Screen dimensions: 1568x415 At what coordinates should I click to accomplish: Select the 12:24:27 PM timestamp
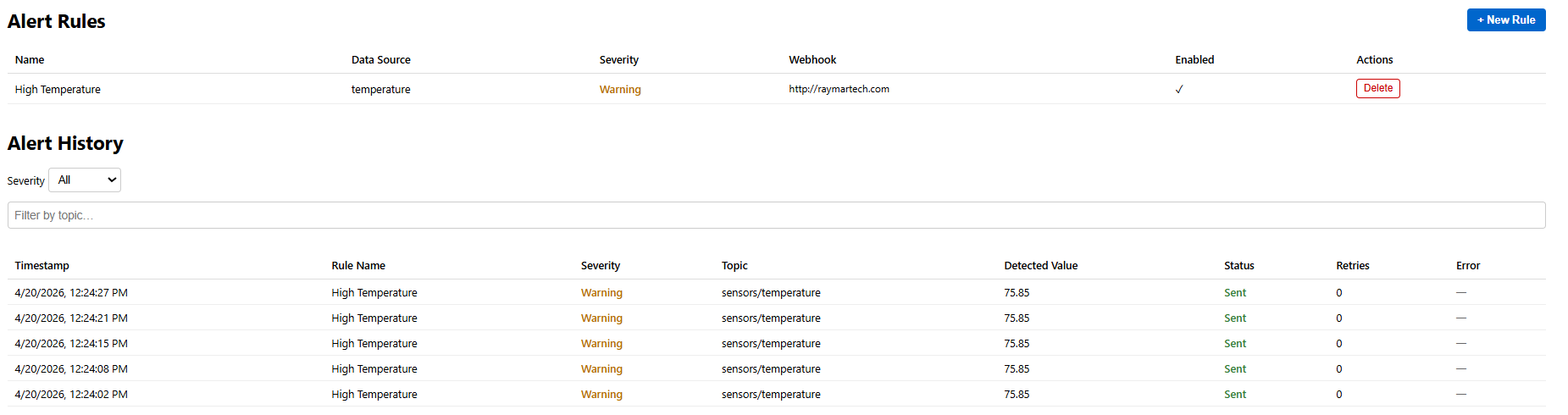coord(71,293)
